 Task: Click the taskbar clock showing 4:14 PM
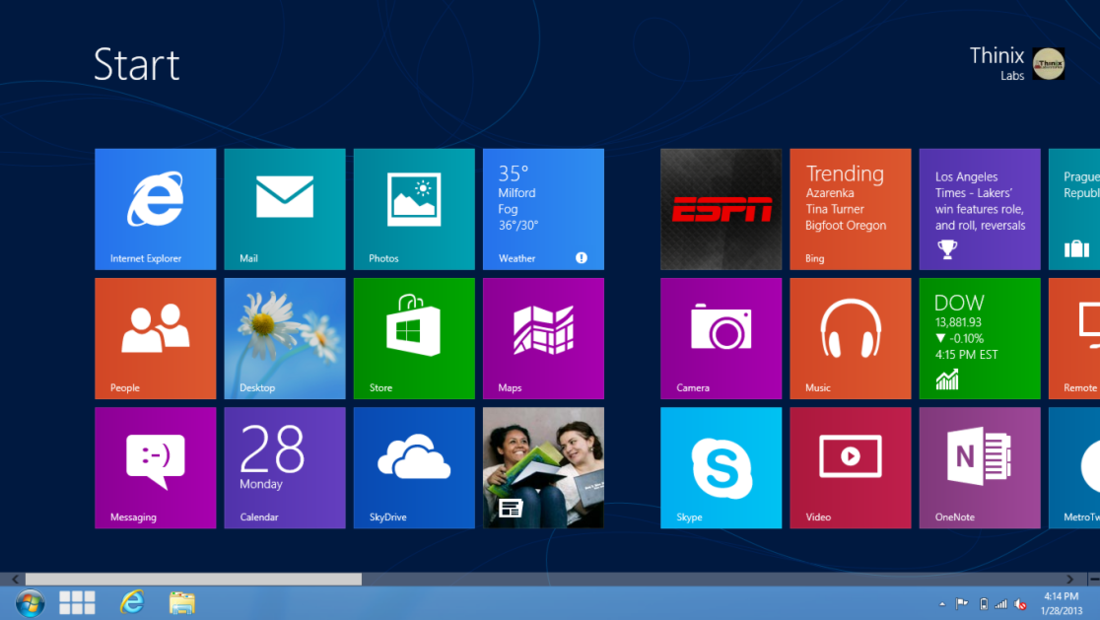pos(1061,603)
